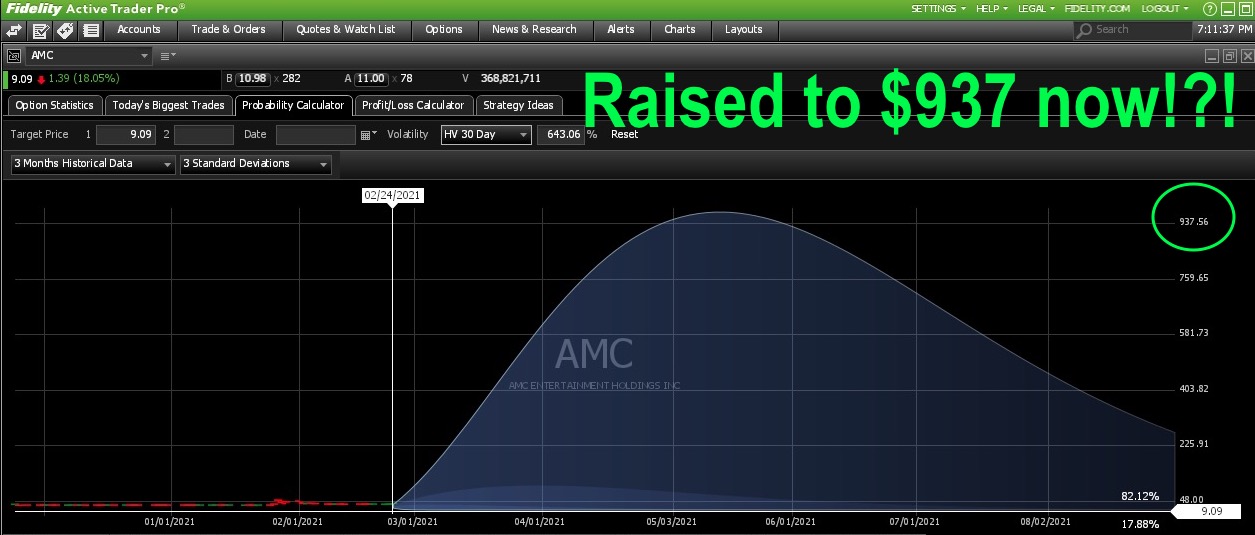The width and height of the screenshot is (1255, 535).
Task: Click the bid price 10.98 button
Action: coord(253,78)
